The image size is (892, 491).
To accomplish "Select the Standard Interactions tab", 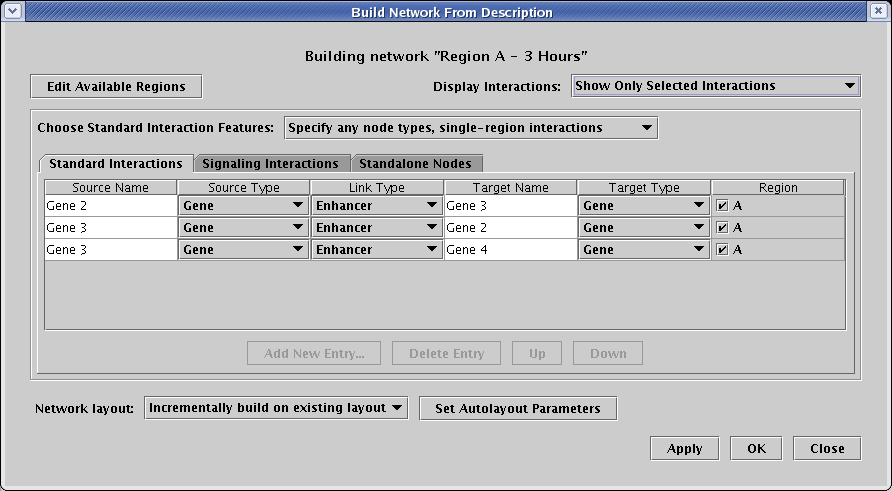I will coord(115,163).
